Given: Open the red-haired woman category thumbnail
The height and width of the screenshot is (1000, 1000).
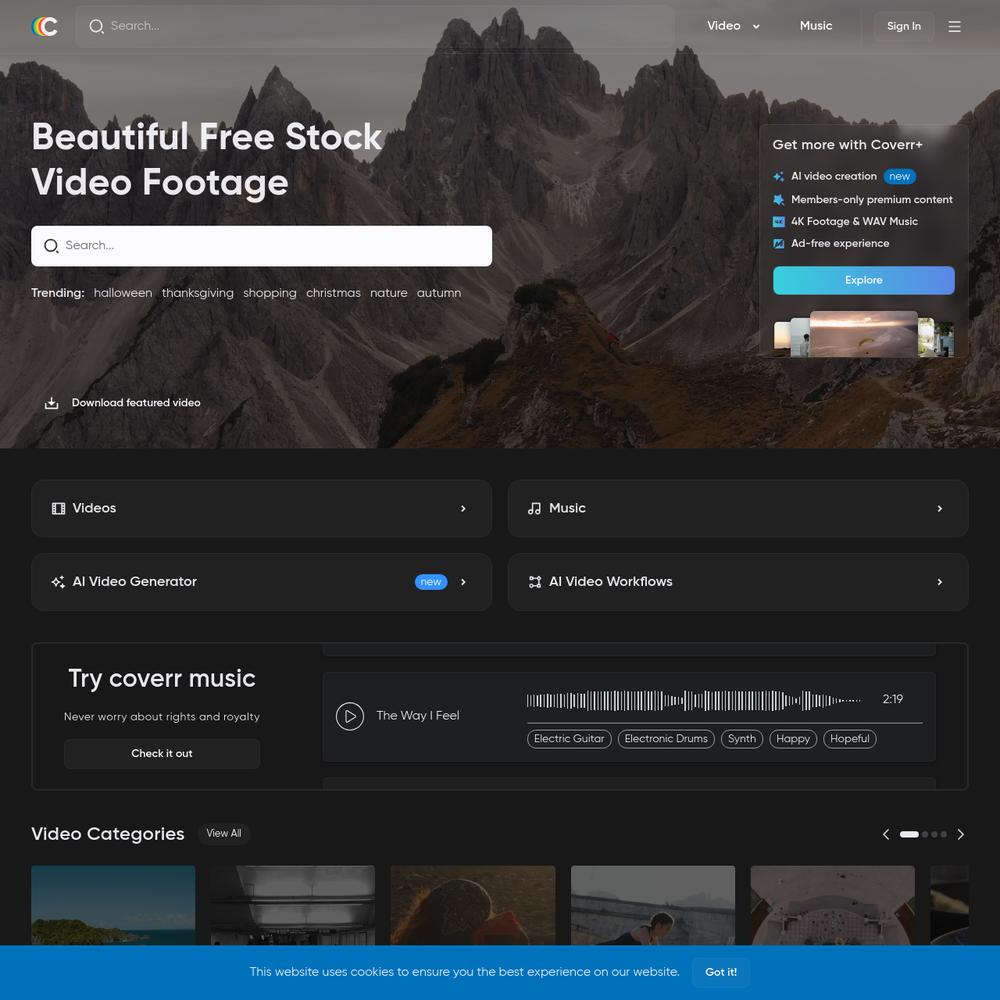Looking at the screenshot, I should point(473,905).
